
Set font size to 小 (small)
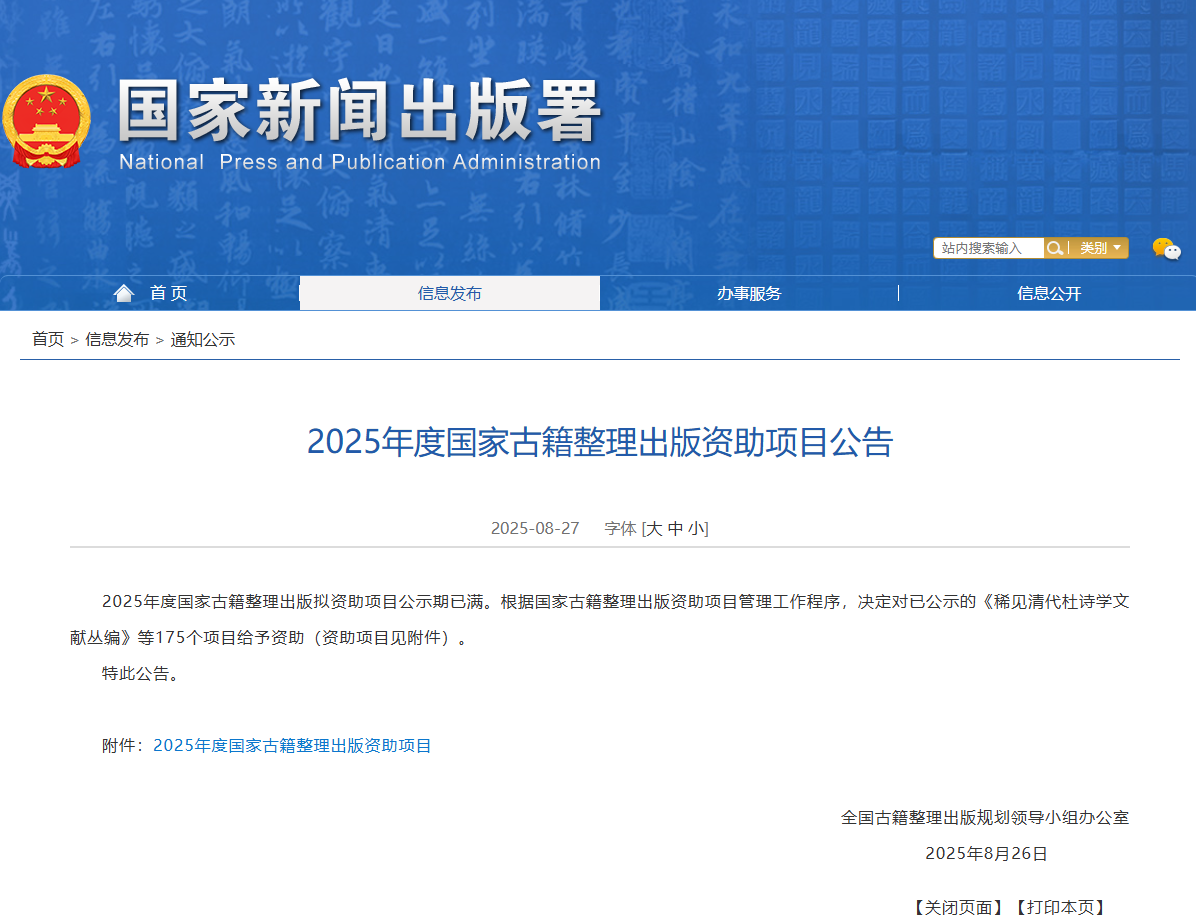[x=696, y=528]
